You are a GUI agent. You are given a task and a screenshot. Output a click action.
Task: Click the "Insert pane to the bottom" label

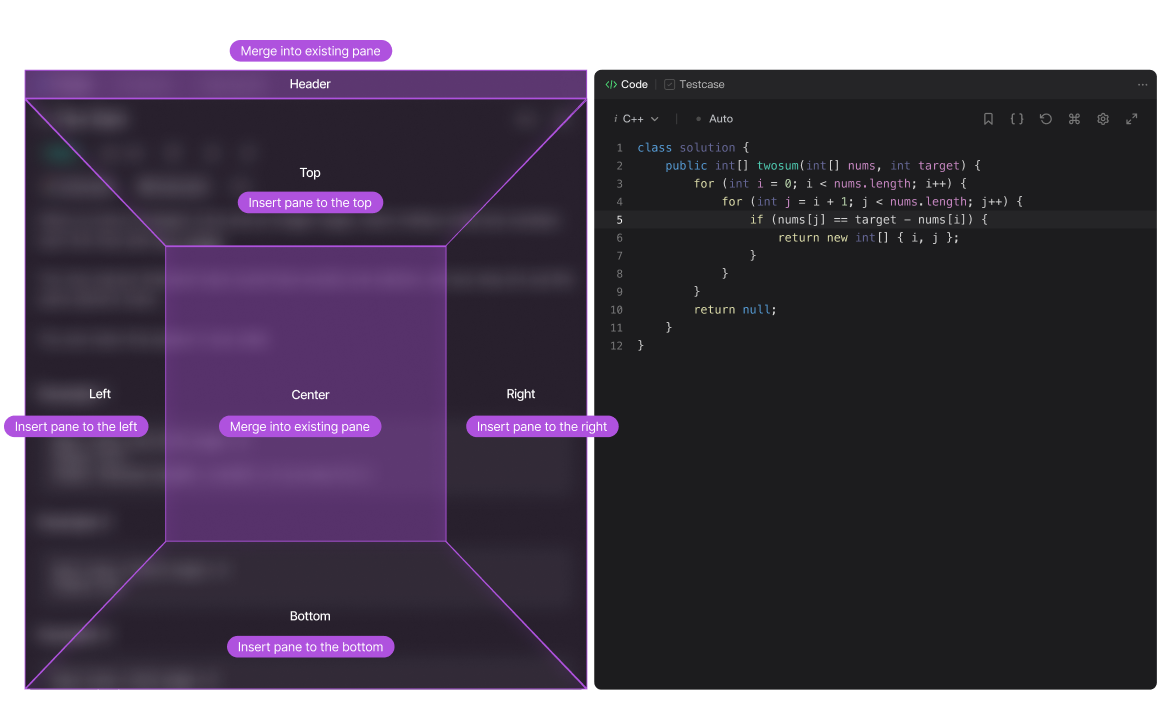pos(310,647)
